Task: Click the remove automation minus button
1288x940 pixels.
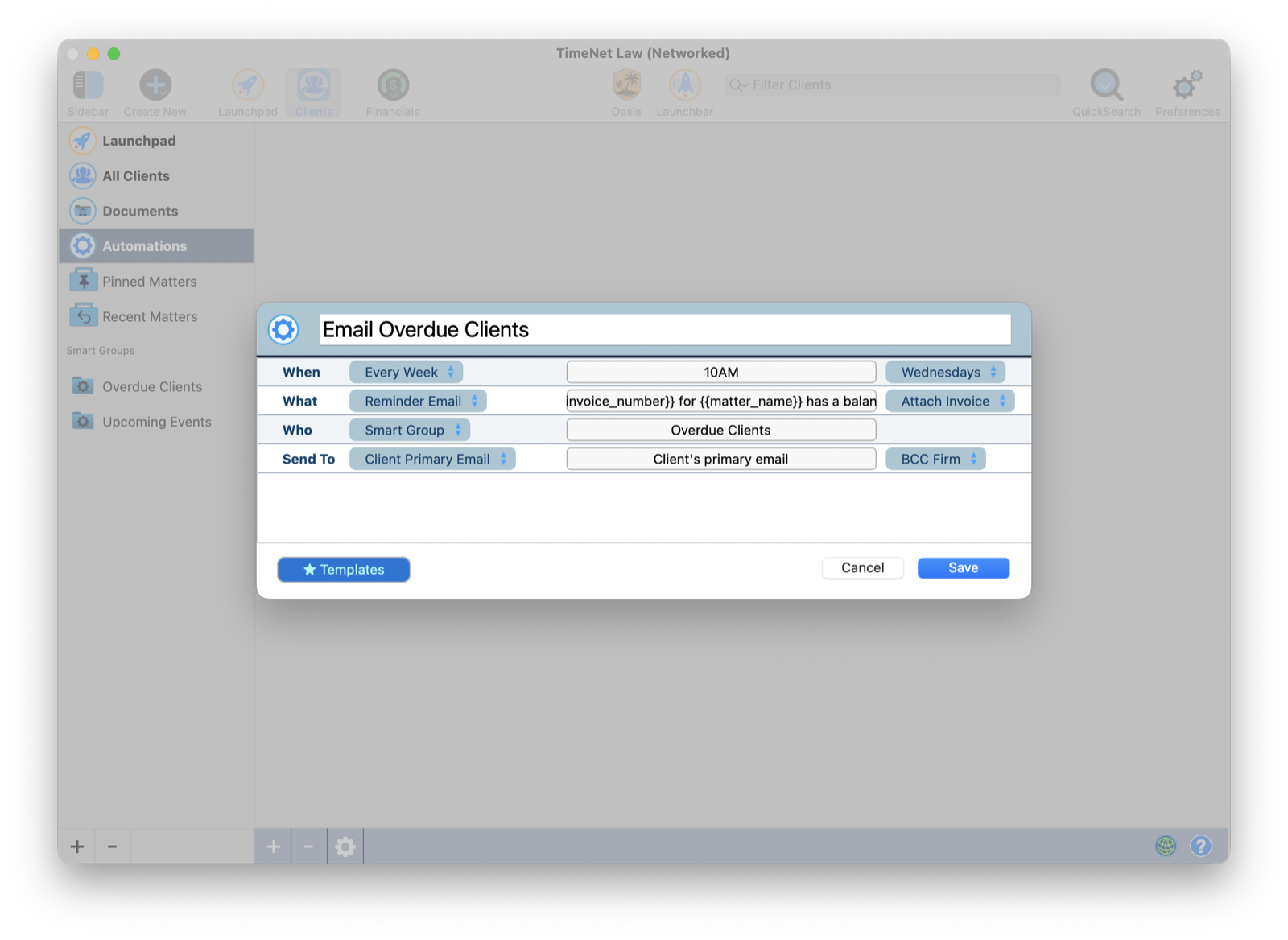Action: [308, 847]
